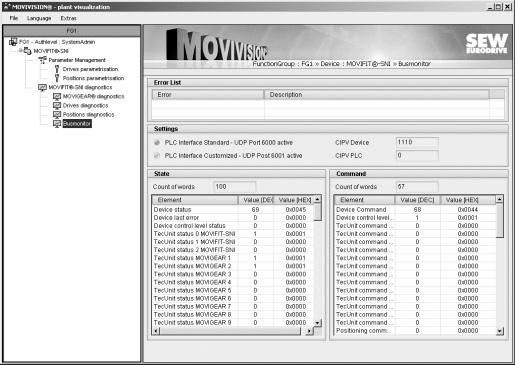Select Device control level status row
The width and height of the screenshot is (515, 365).
(233, 226)
